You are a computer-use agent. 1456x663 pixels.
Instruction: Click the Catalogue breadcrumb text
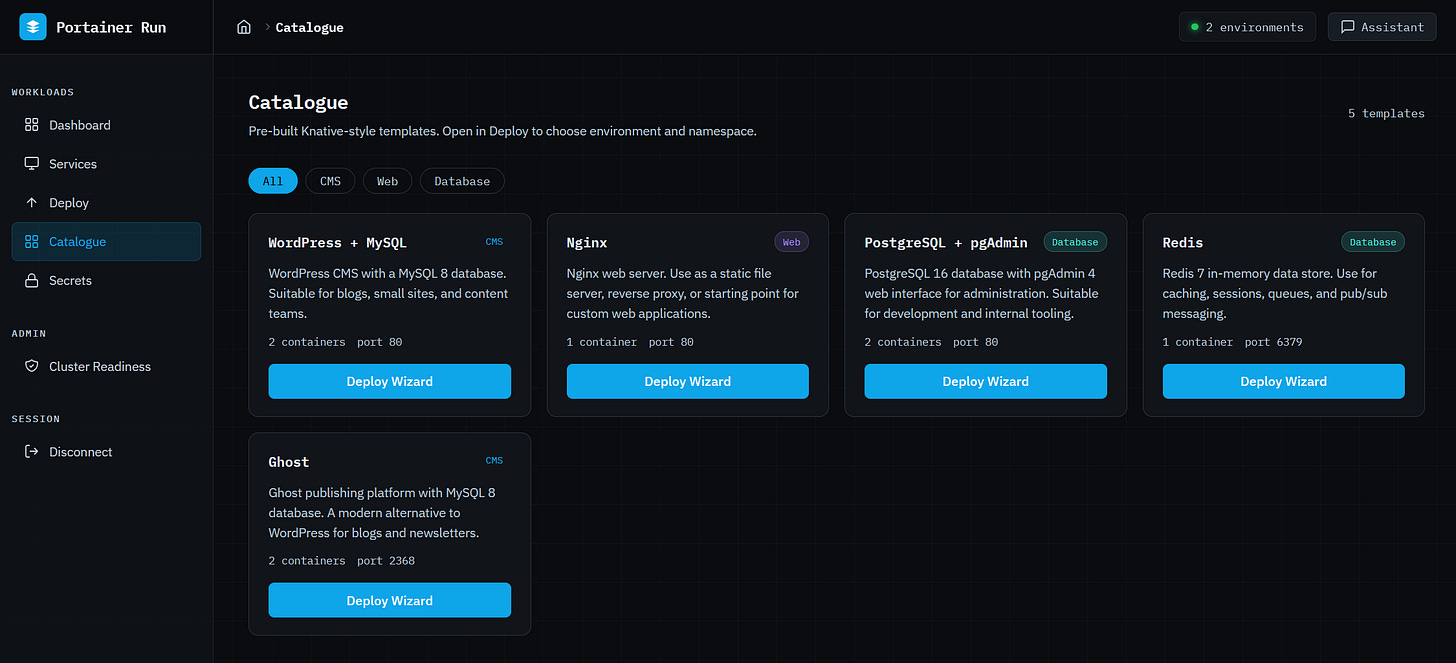[x=310, y=28]
